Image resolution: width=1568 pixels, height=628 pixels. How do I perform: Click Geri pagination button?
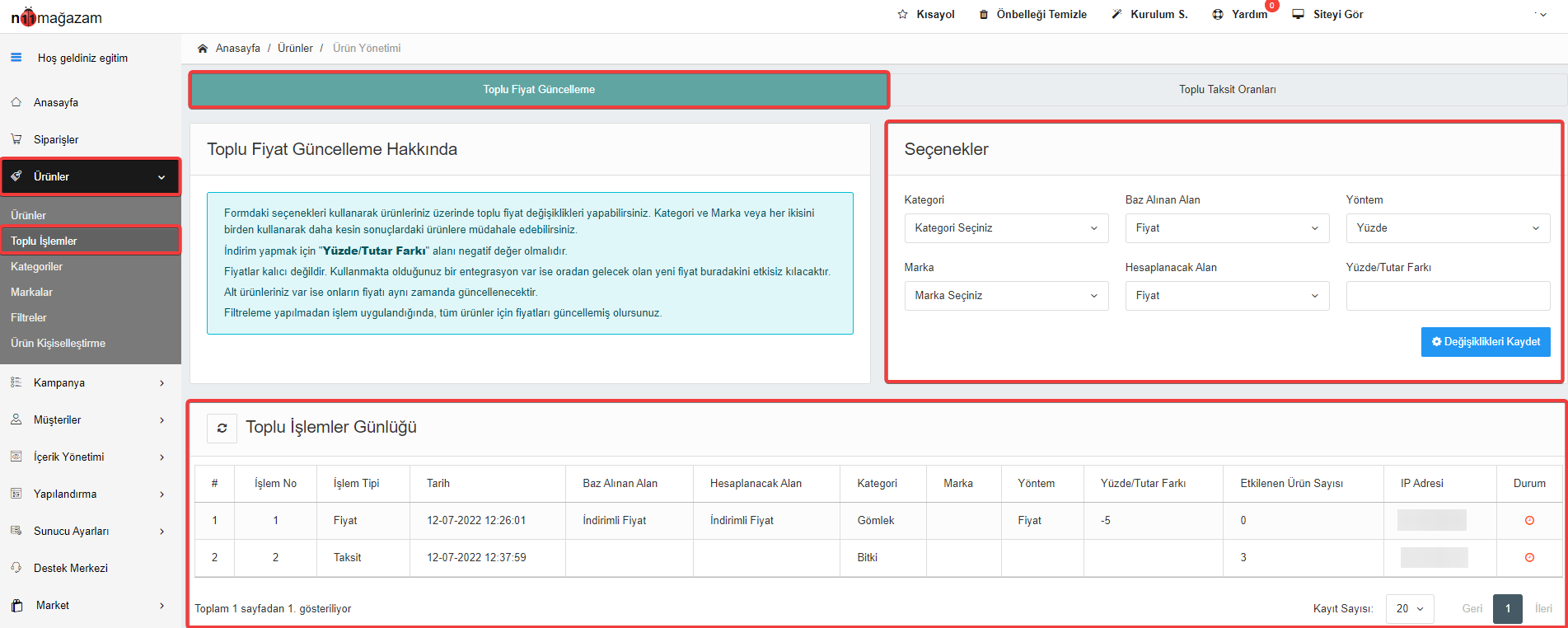click(1472, 609)
